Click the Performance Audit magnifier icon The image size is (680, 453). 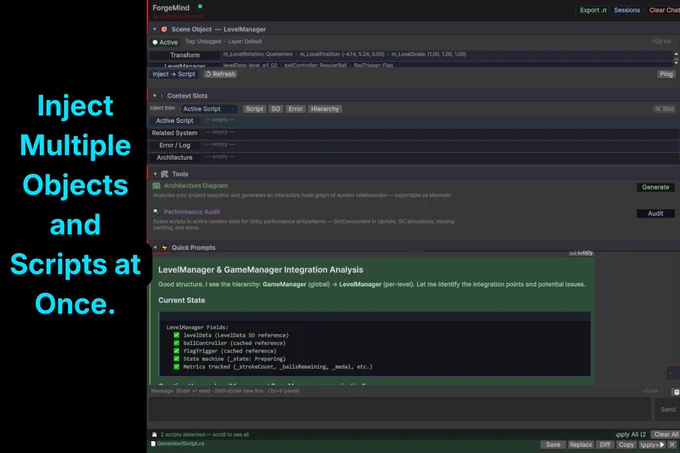156,212
